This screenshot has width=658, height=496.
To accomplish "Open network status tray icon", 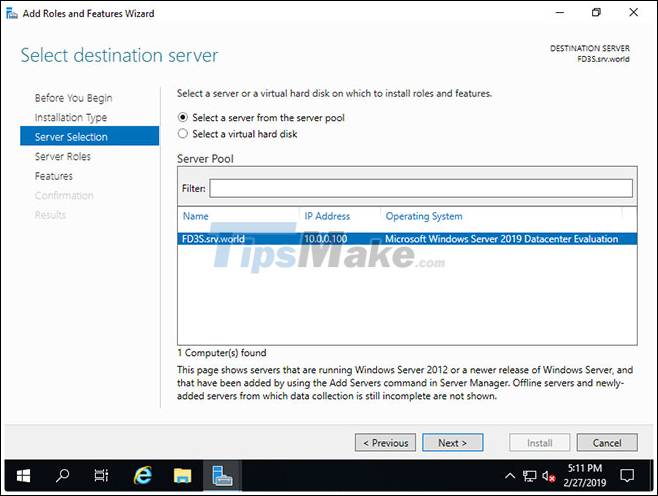I will (529, 476).
